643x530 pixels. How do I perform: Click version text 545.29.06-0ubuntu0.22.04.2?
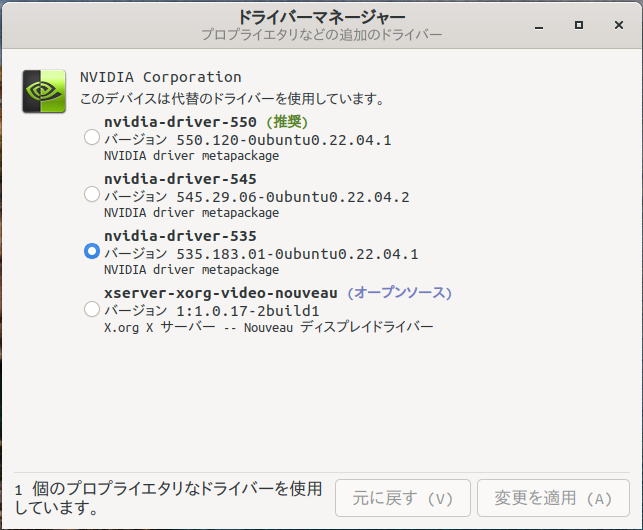click(x=293, y=197)
